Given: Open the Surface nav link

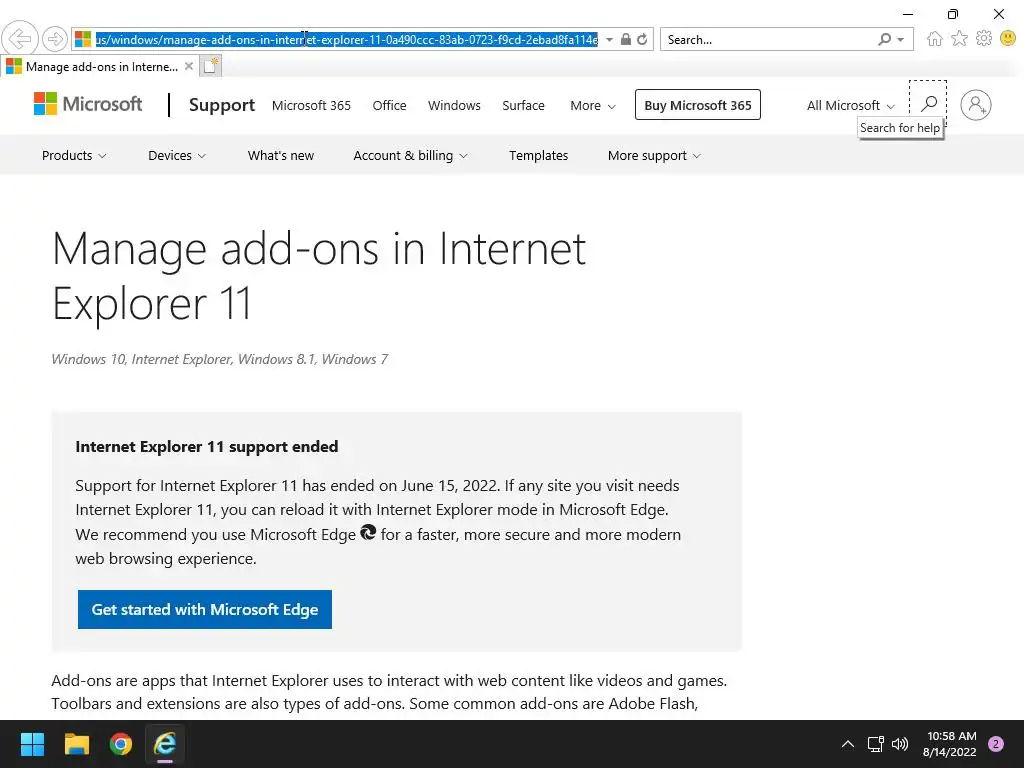Looking at the screenshot, I should pos(523,105).
